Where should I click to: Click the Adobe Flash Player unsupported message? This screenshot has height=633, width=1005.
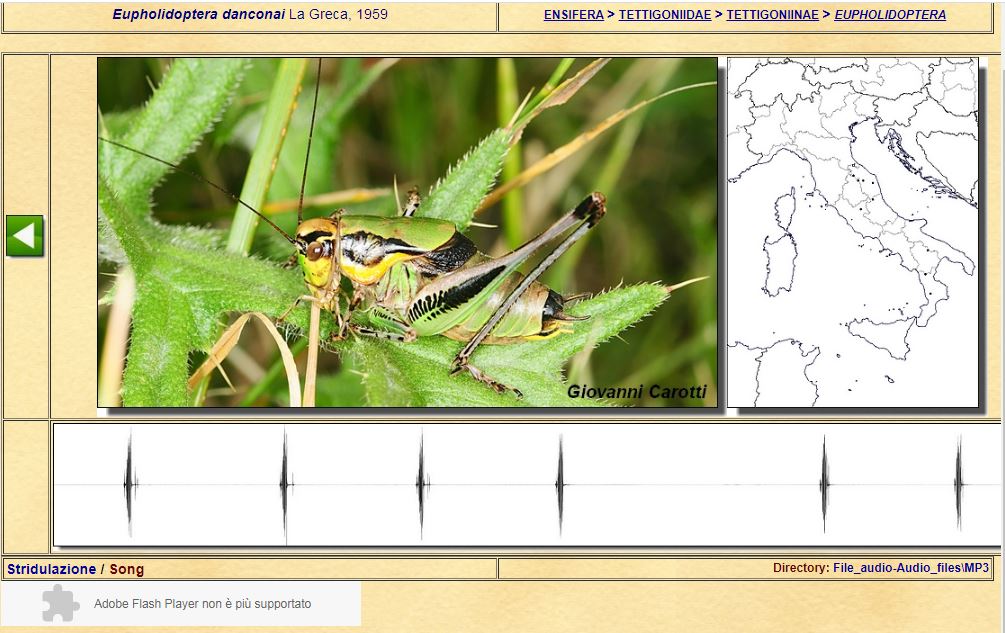pos(202,604)
